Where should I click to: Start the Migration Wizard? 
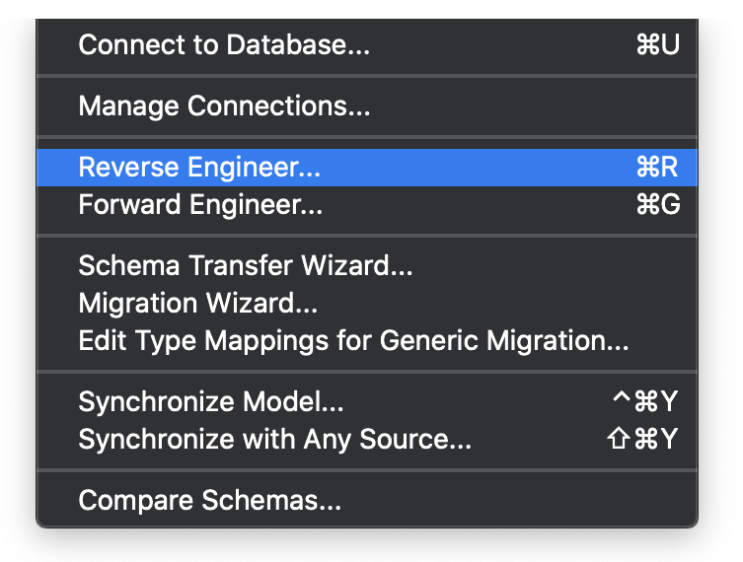(x=198, y=302)
